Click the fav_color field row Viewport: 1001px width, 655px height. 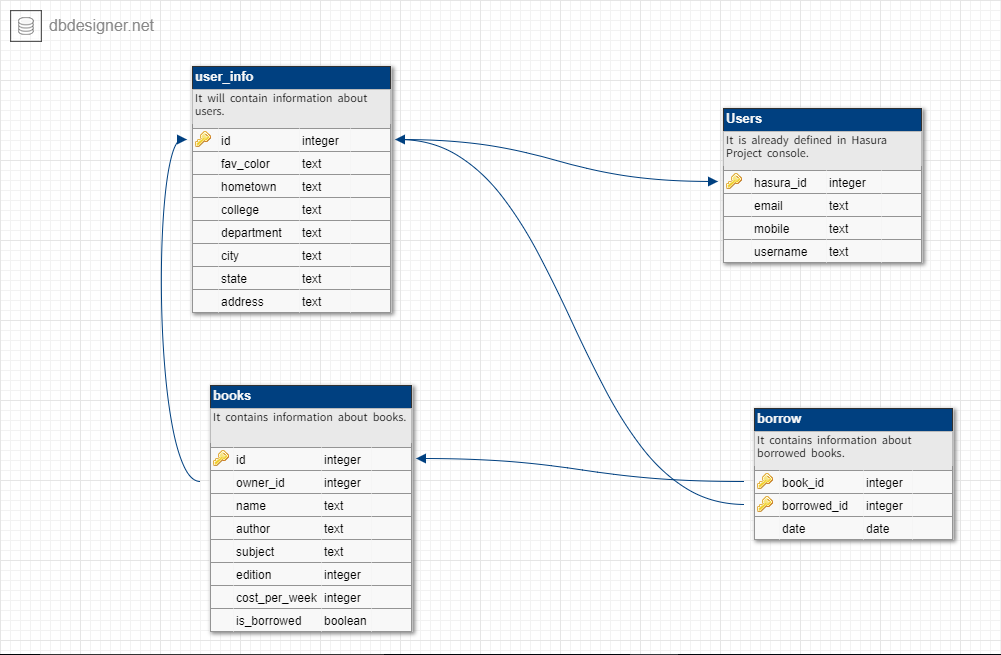tap(291, 163)
